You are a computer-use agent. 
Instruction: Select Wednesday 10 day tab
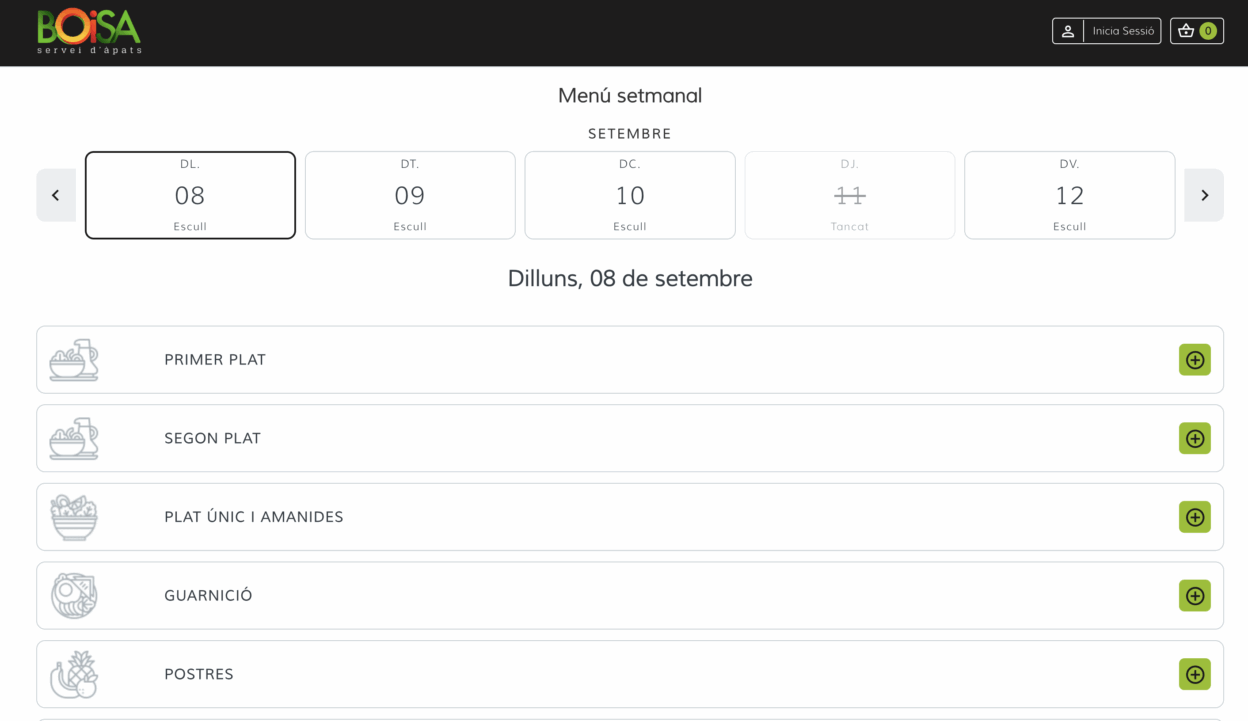pyautogui.click(x=630, y=195)
